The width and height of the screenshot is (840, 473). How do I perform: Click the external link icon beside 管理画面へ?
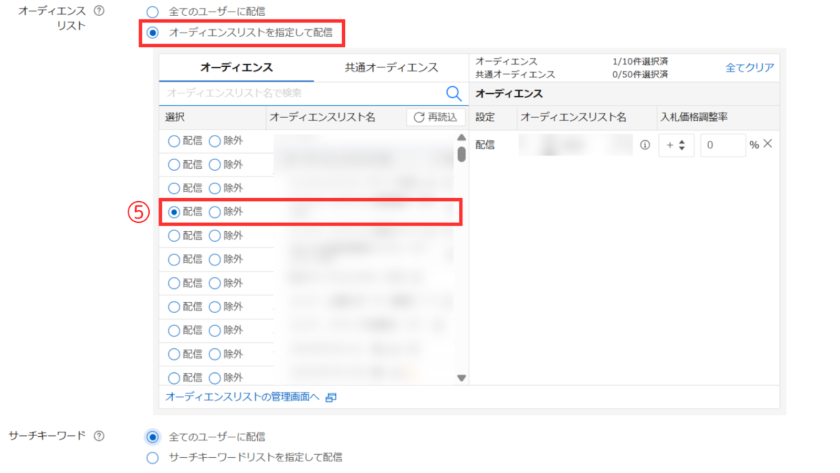[x=331, y=398]
